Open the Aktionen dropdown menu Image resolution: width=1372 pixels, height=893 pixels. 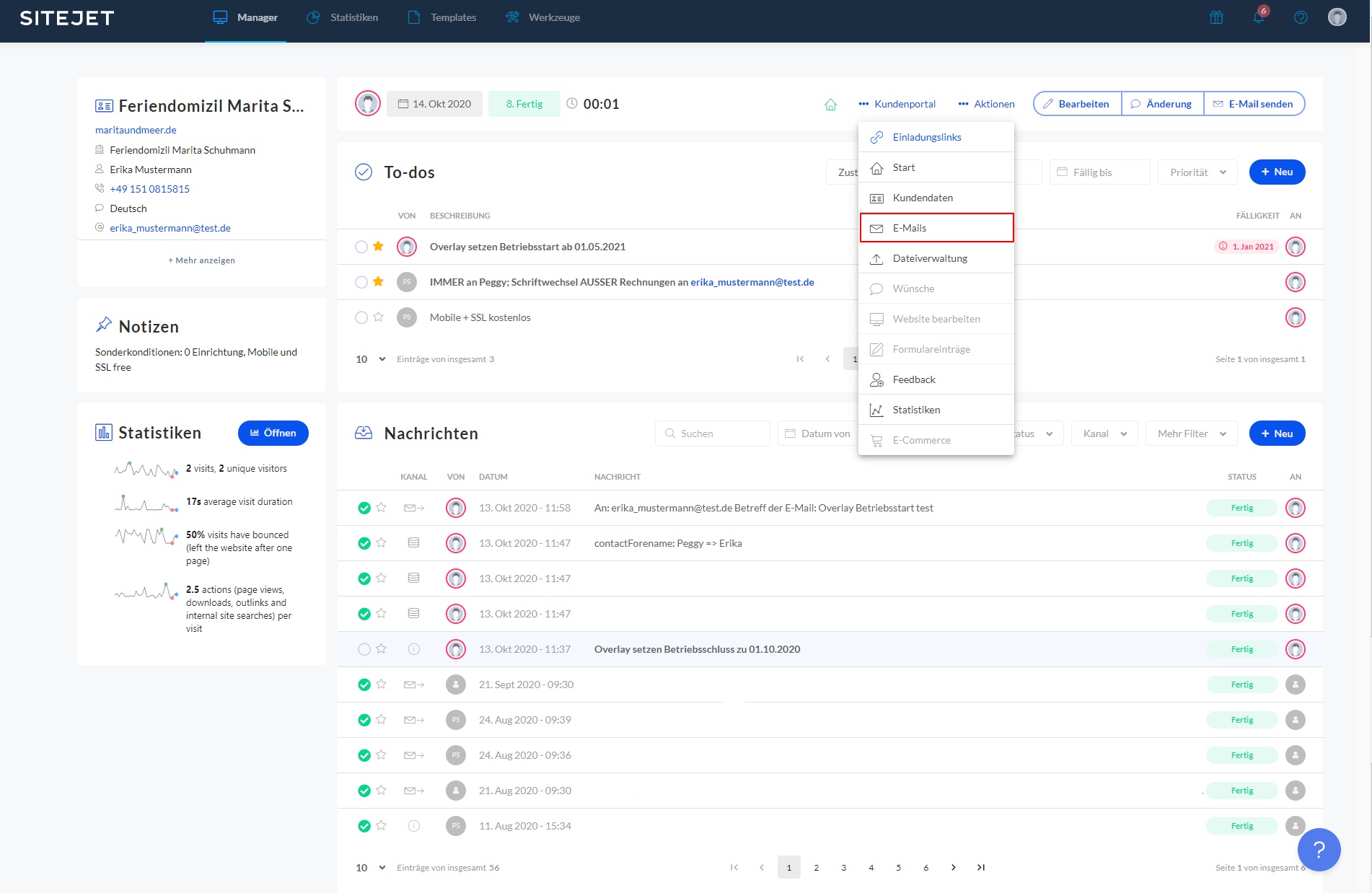tap(986, 104)
